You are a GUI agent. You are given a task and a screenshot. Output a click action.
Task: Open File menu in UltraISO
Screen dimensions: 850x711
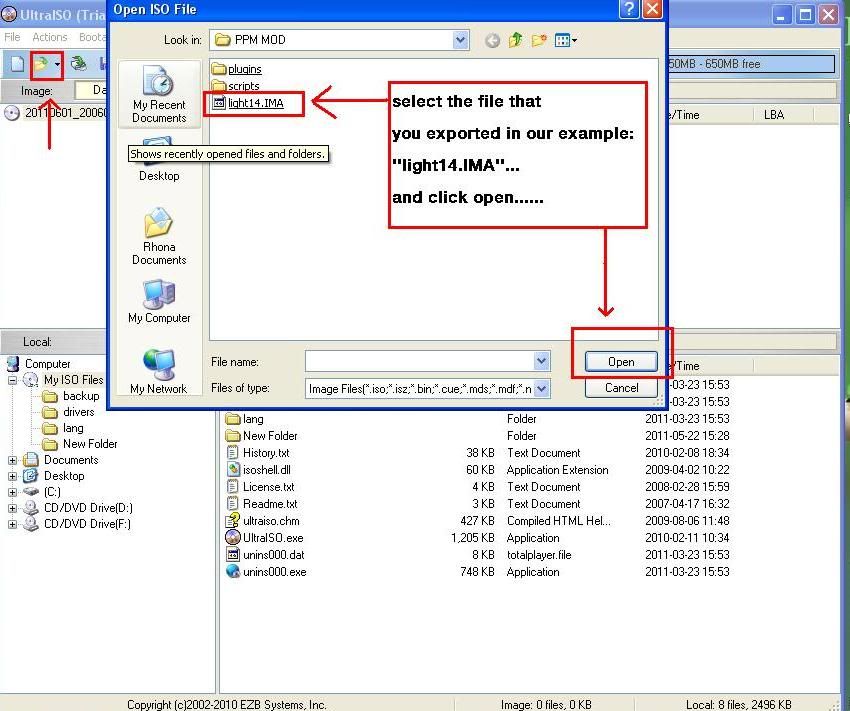[12, 37]
